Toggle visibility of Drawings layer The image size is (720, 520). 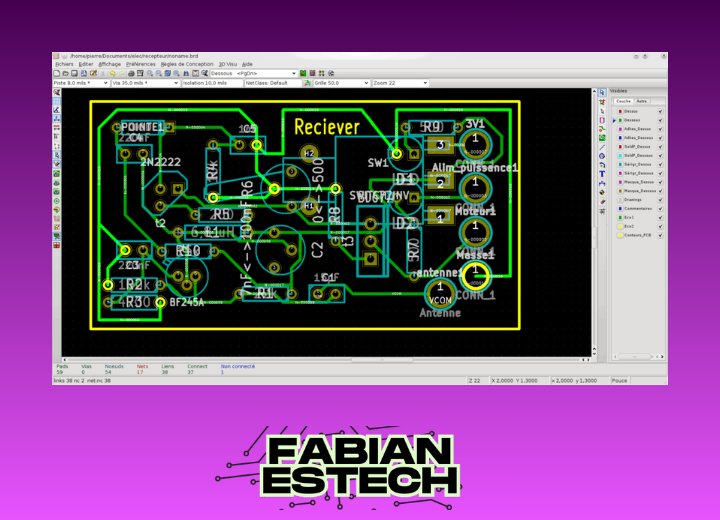(x=660, y=199)
